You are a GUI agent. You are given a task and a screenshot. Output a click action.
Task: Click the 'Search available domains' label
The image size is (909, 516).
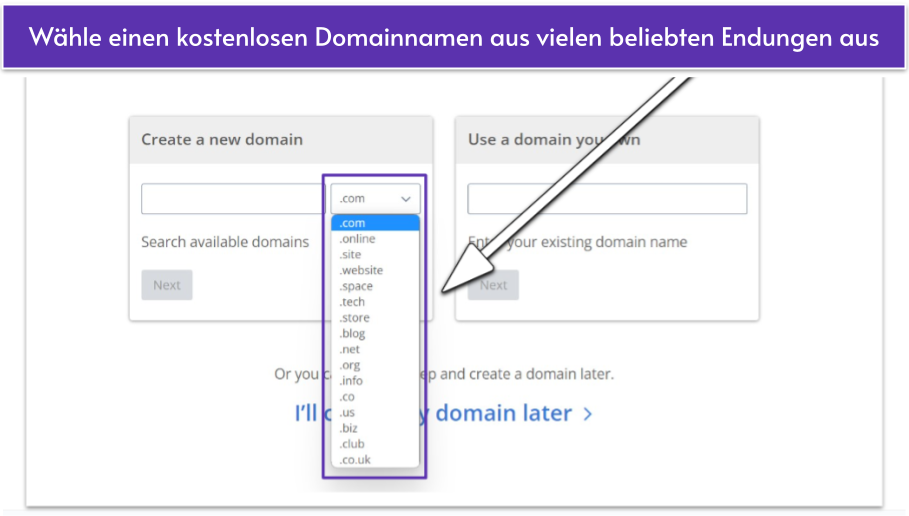pyautogui.click(x=225, y=242)
